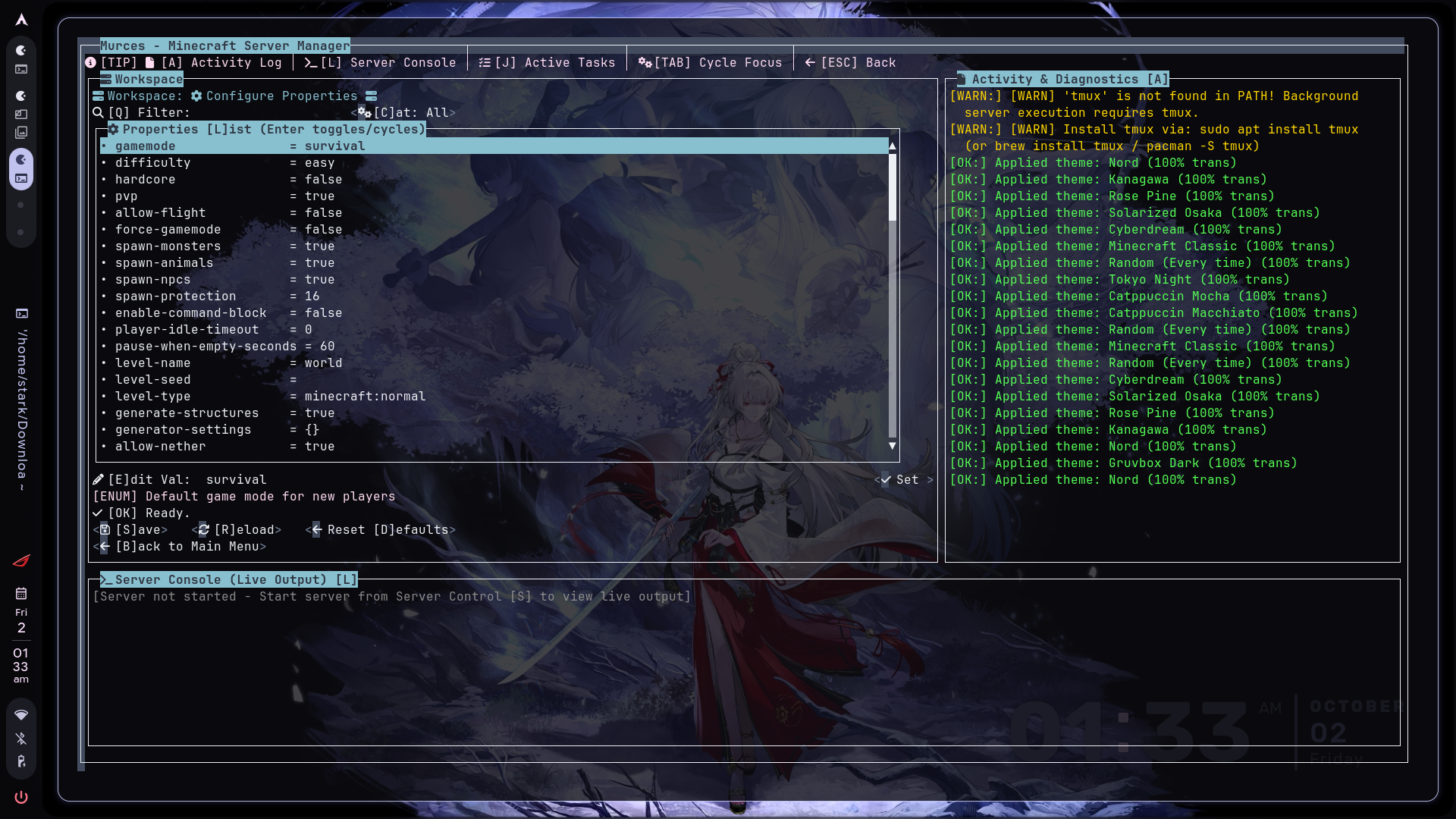Select the pvp = true property row
The width and height of the screenshot is (1456, 819).
(494, 196)
